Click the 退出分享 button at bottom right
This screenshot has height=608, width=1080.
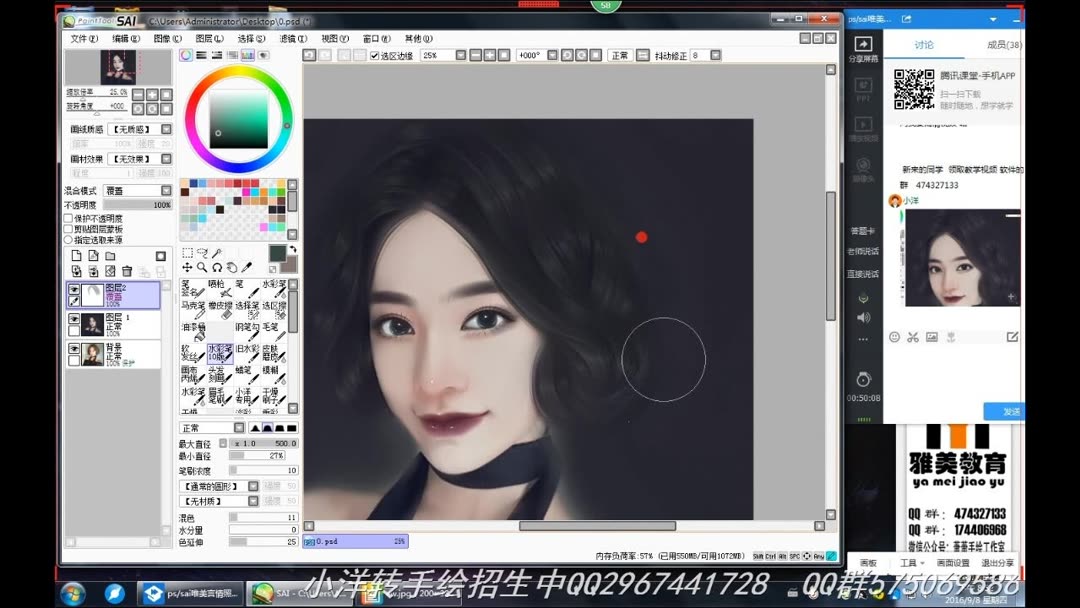pos(1001,563)
